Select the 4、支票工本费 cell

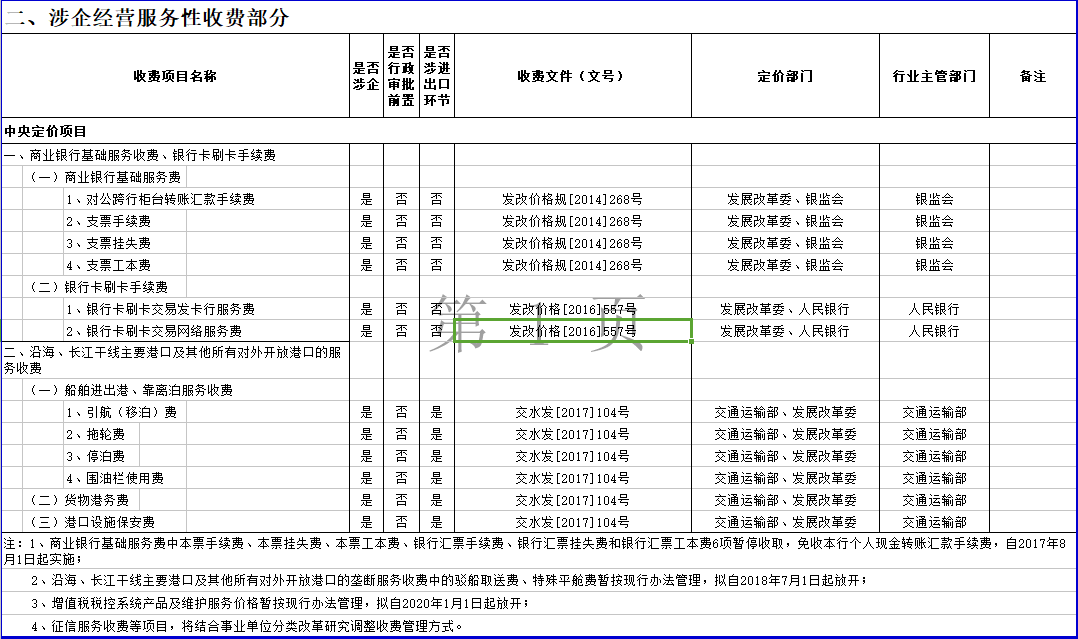(x=124, y=266)
